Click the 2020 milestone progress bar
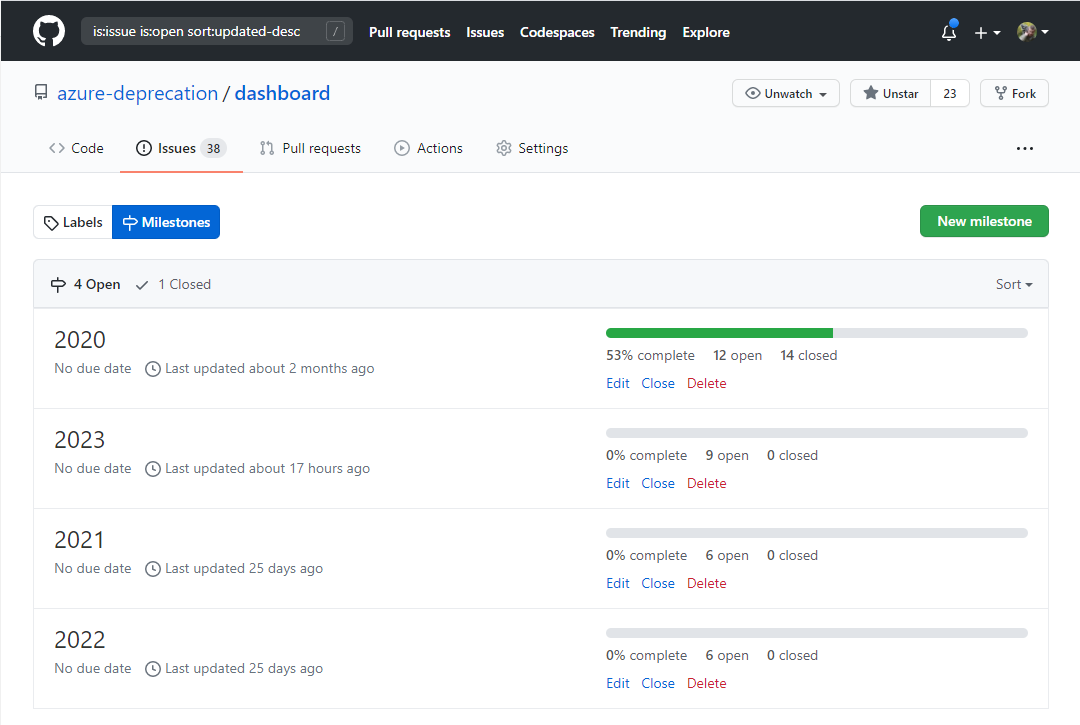 pos(817,333)
